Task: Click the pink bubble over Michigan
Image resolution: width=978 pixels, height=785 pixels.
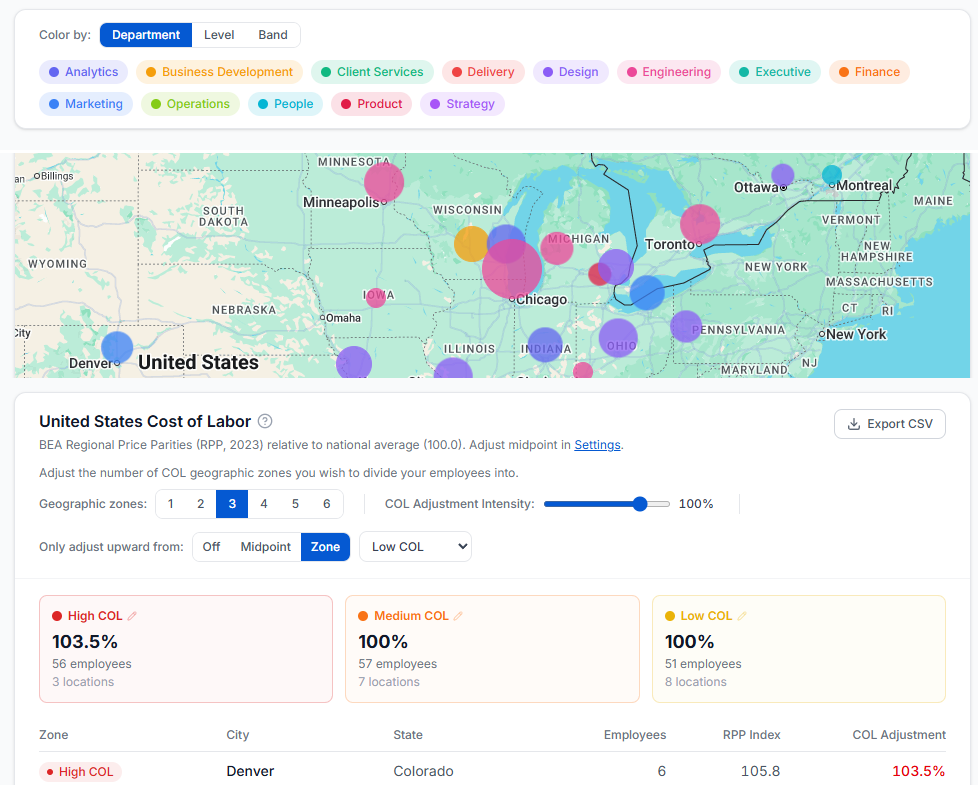Action: pyautogui.click(x=557, y=248)
